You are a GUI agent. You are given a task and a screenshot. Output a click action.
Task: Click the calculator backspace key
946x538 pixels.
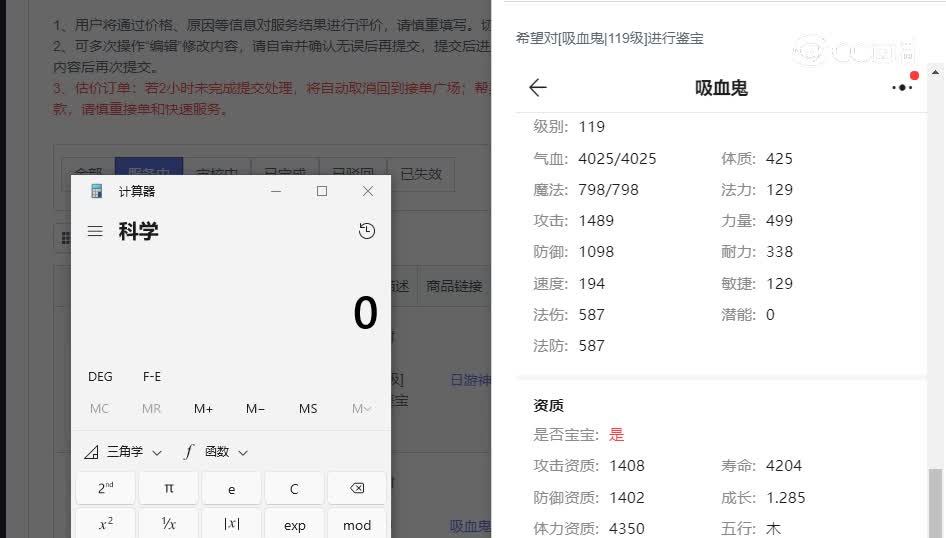357,489
